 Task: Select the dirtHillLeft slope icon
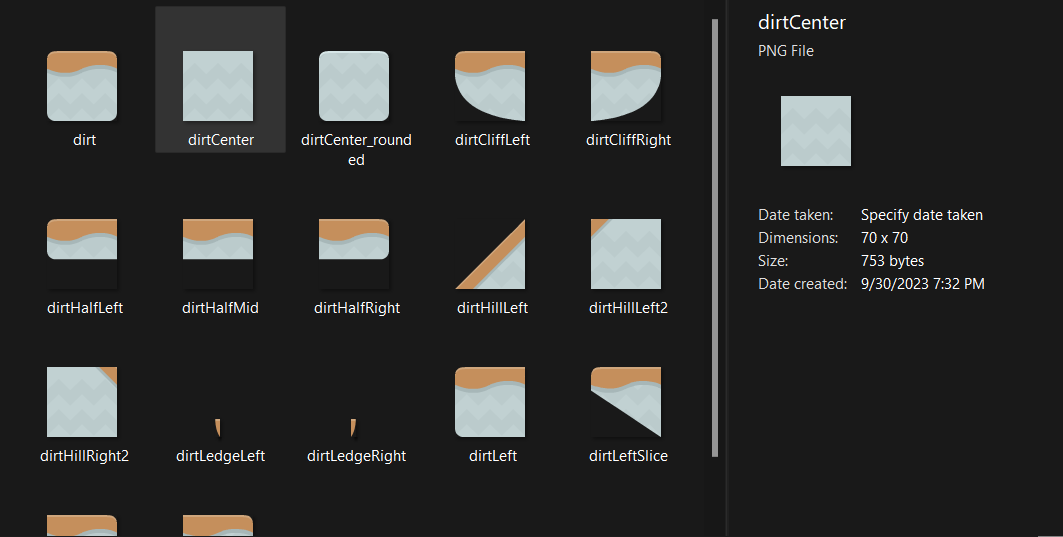(490, 254)
